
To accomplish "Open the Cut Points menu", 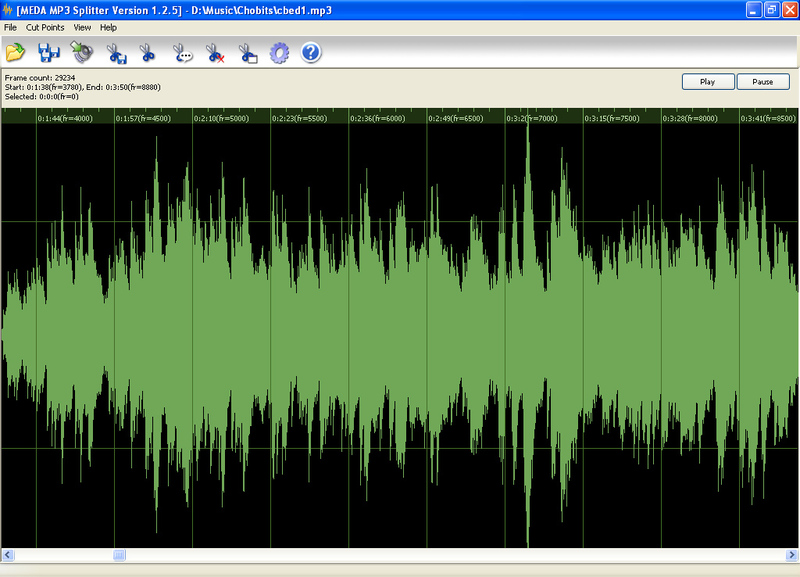I will pyautogui.click(x=45, y=28).
